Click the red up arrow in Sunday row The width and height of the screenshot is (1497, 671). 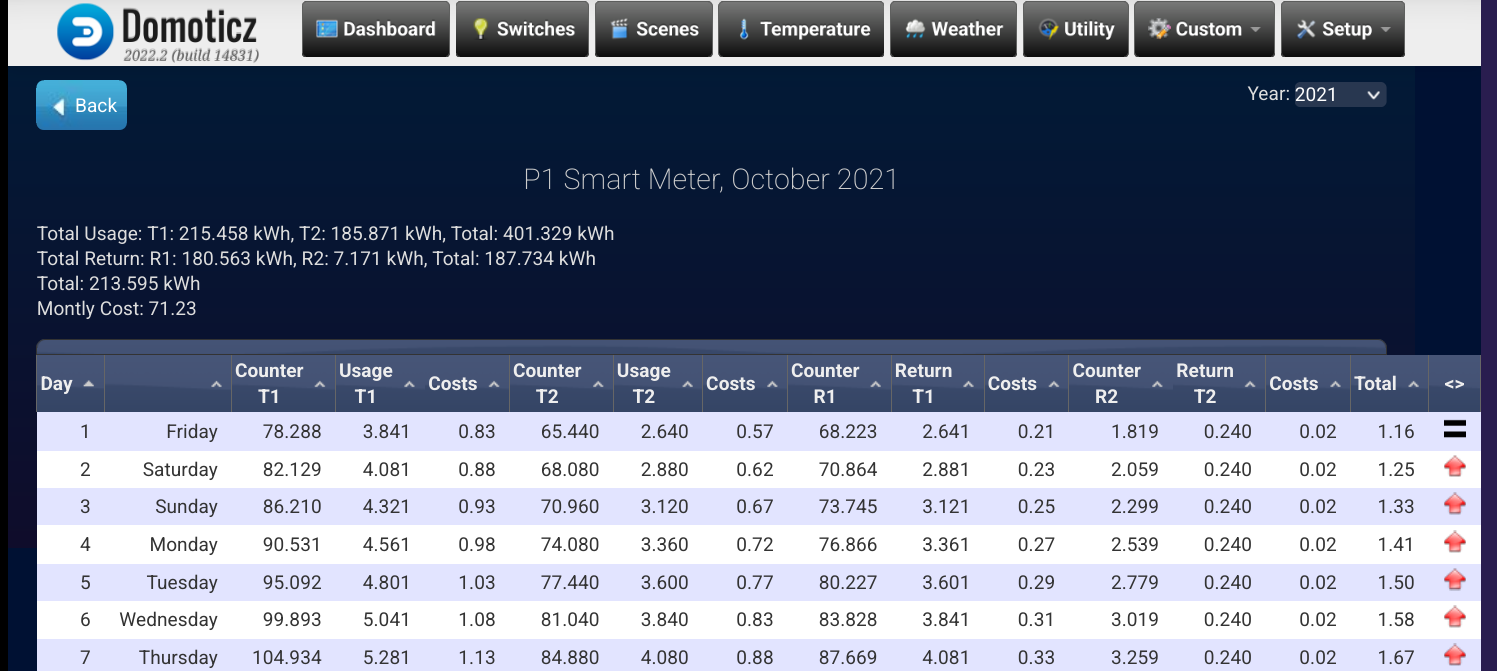tap(1454, 506)
